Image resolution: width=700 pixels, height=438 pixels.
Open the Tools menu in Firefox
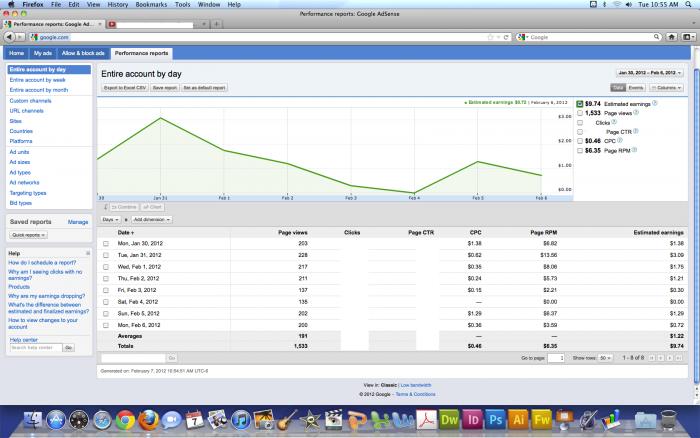click(183, 4)
